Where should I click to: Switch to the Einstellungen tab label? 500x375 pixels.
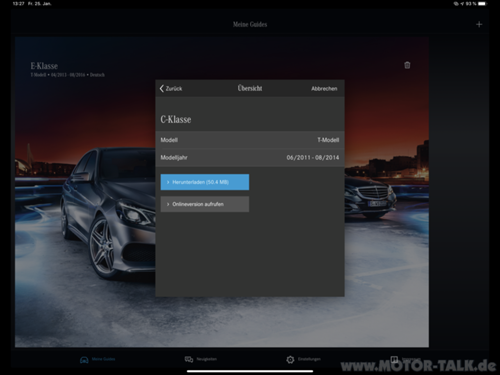pos(309,359)
